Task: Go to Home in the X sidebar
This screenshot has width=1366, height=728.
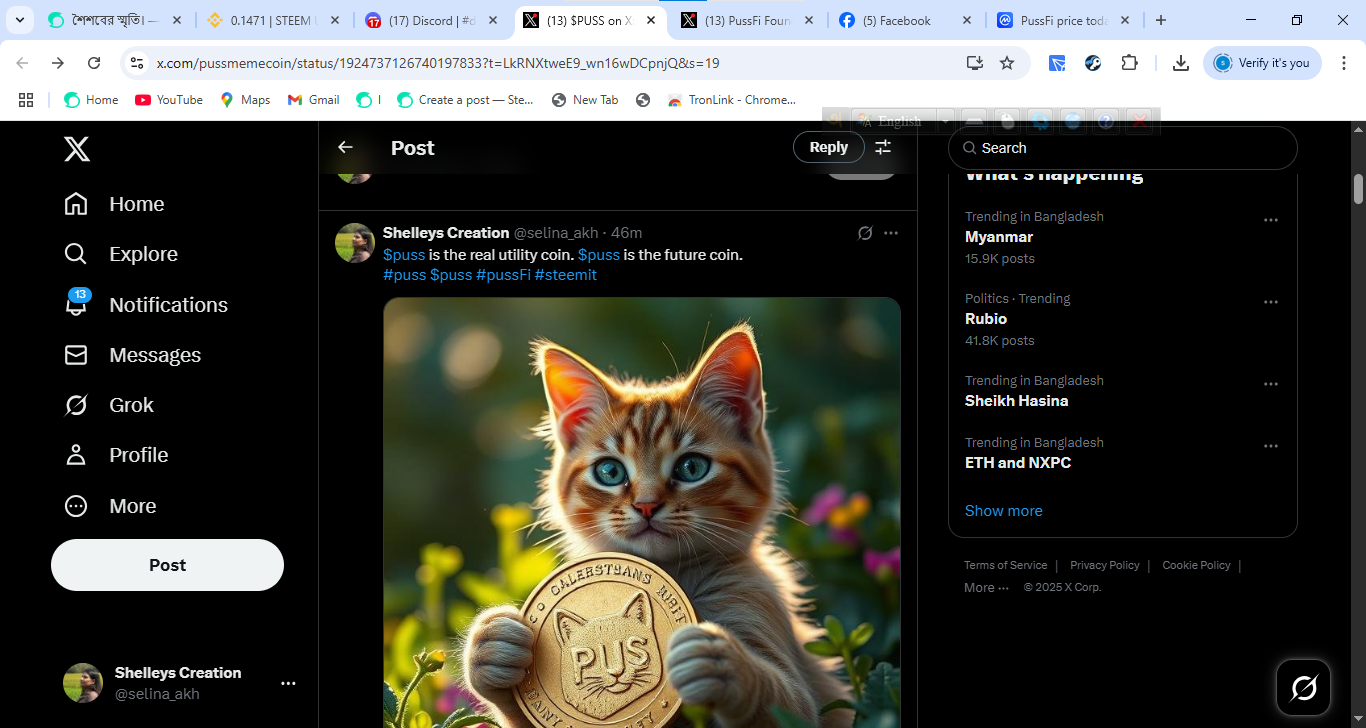Action: click(x=114, y=204)
